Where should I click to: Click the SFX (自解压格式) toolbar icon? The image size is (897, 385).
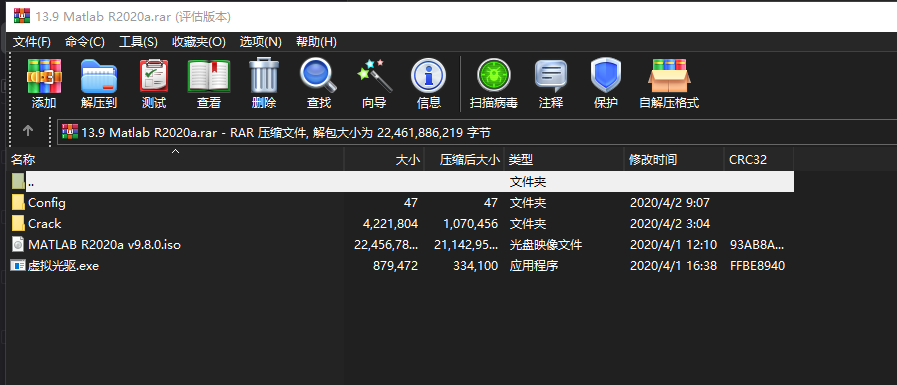coord(669,76)
